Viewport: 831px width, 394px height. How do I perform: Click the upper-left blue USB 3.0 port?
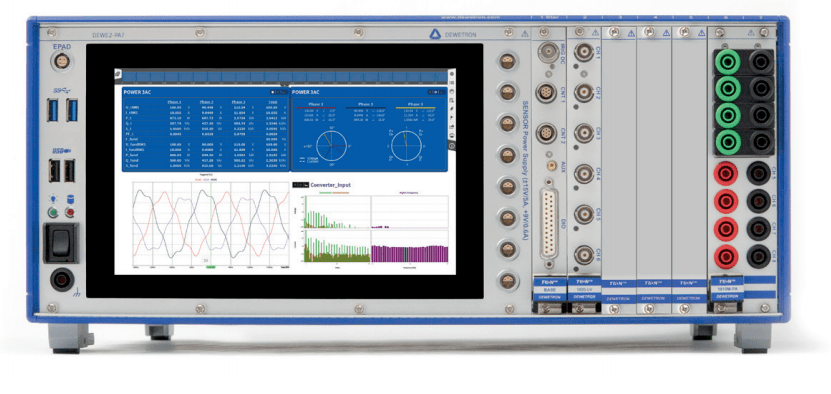53,110
